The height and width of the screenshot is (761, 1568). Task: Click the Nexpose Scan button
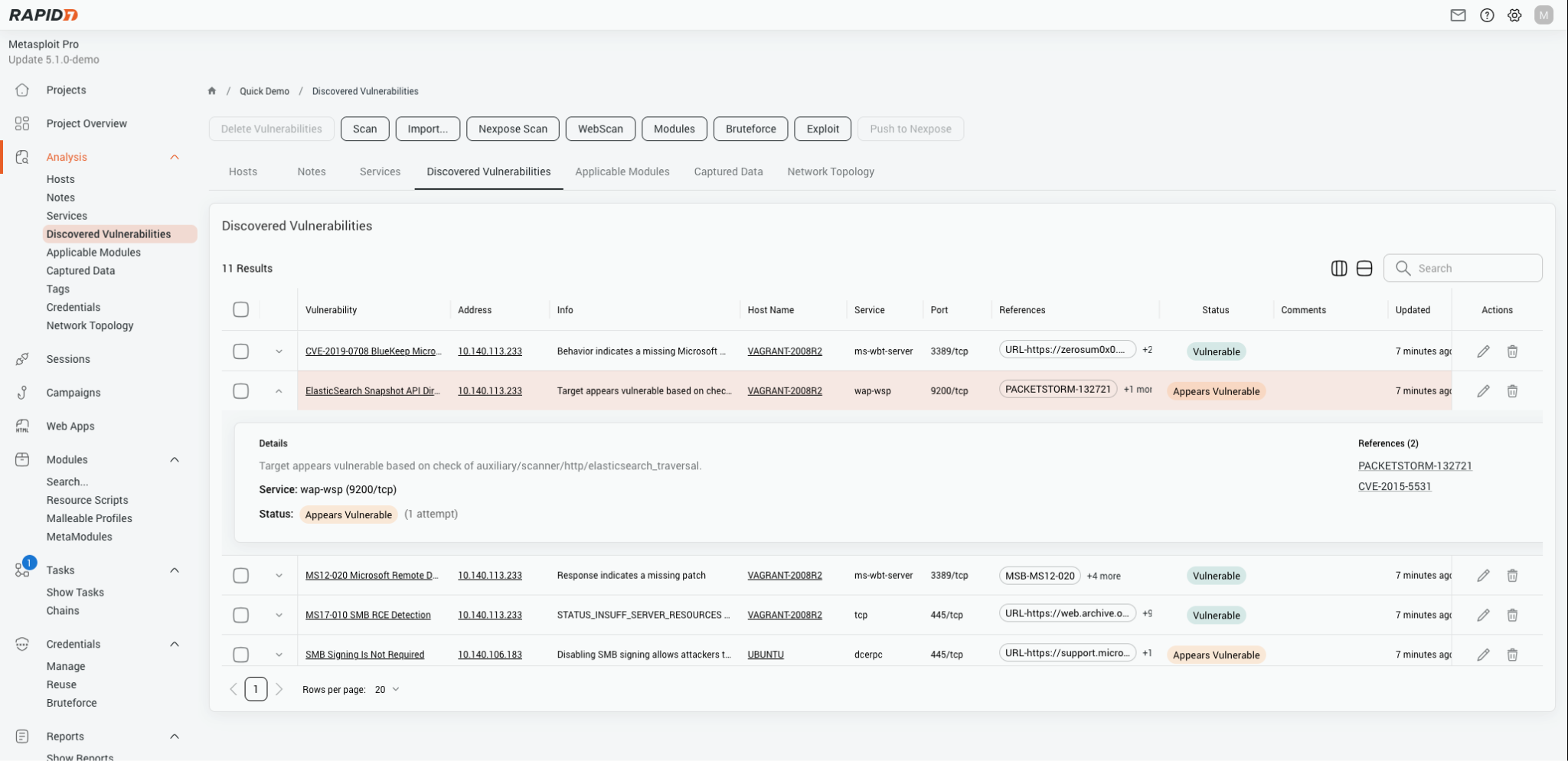click(513, 129)
